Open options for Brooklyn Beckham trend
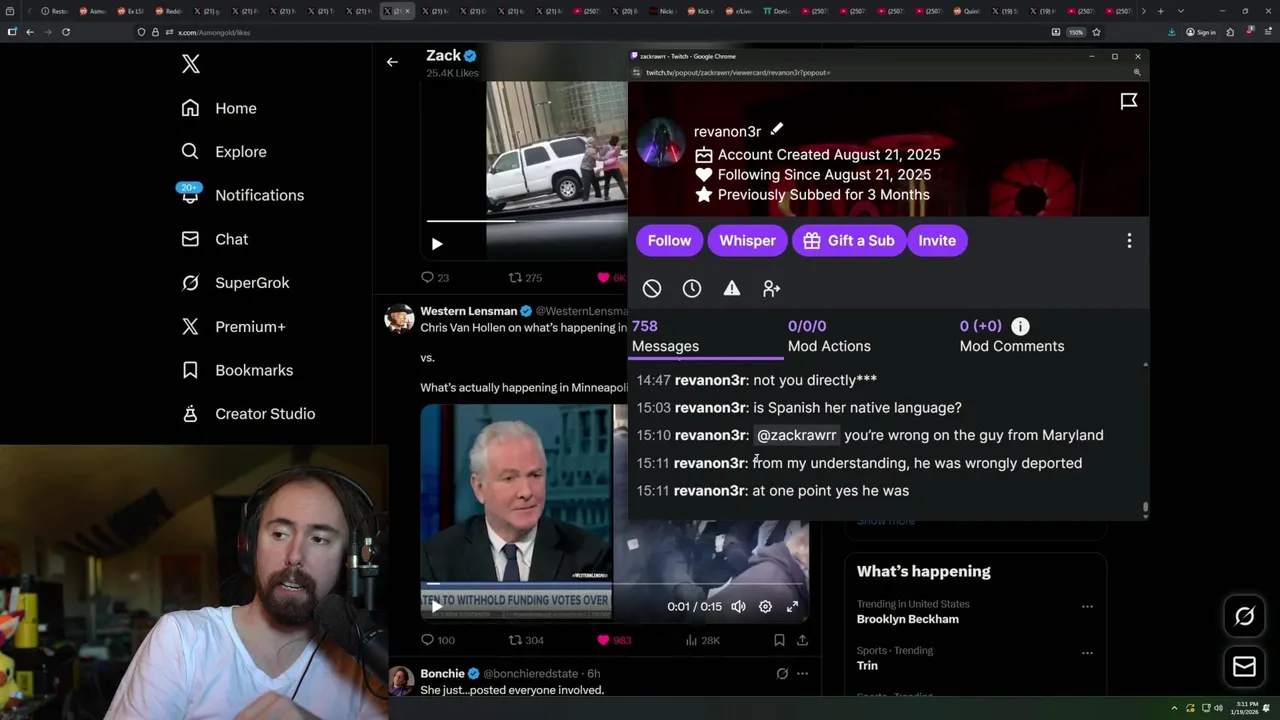Image resolution: width=1280 pixels, height=720 pixels. coord(1087,606)
